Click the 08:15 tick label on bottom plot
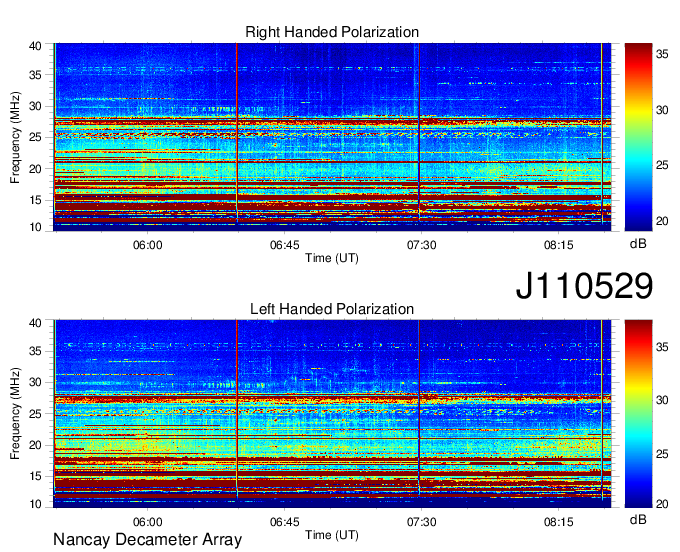 [559, 522]
